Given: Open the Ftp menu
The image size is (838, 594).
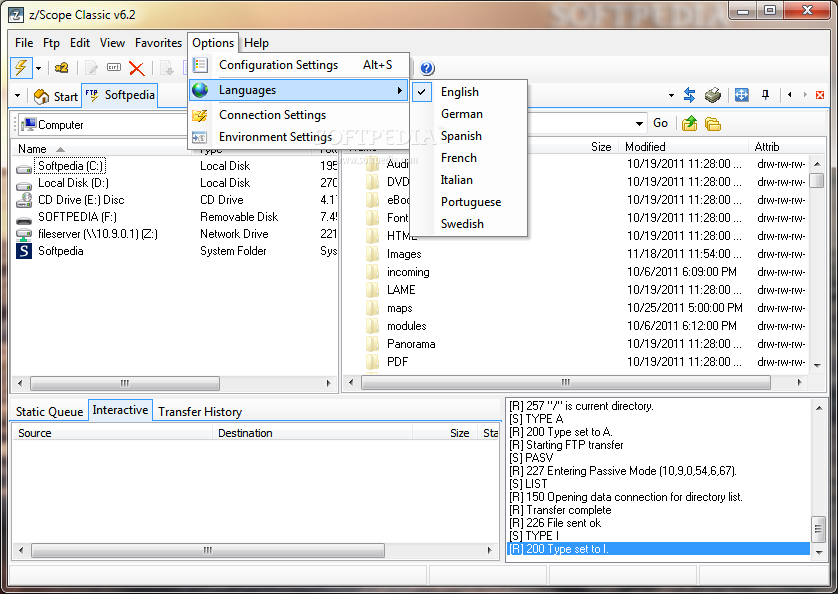Looking at the screenshot, I should (51, 43).
